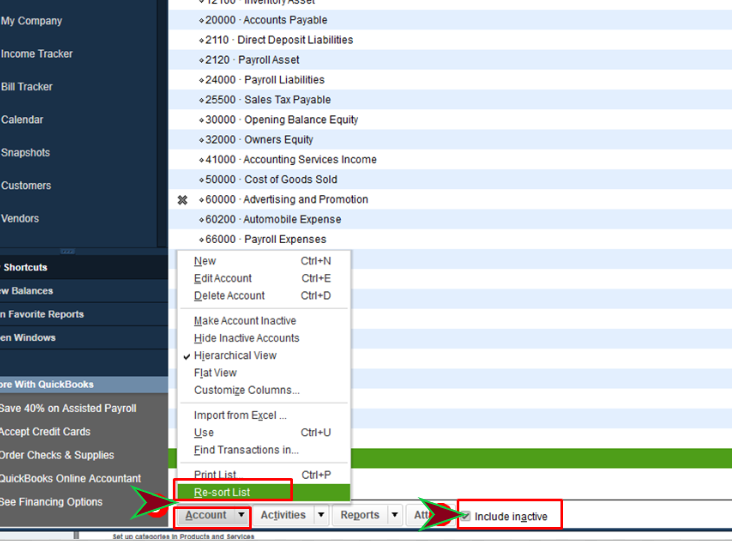Open Income Tracker in the sidebar
This screenshot has height=541, width=732.
coord(36,54)
